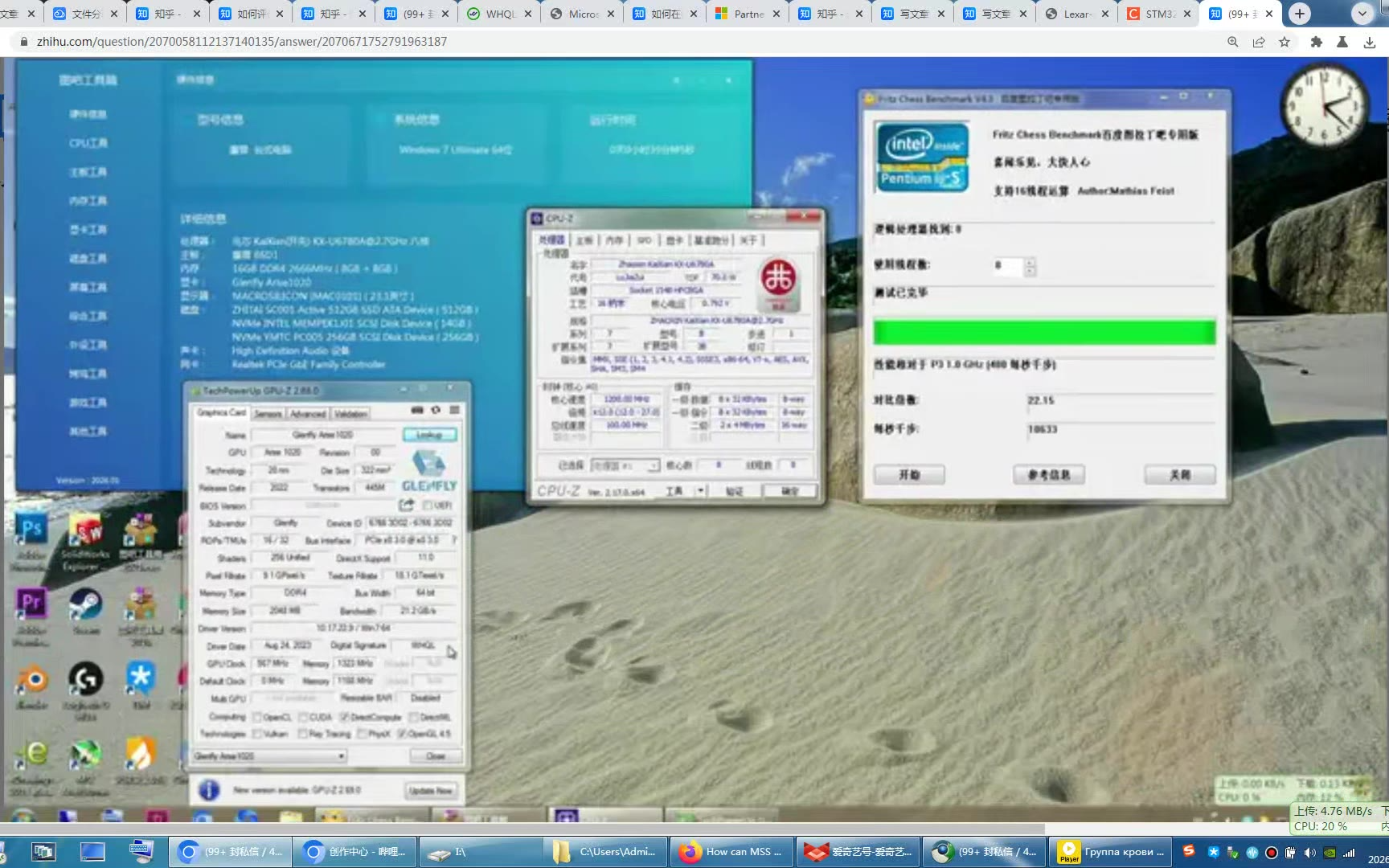Click 参考信息 in Fritz Chess Benchmark
Image resolution: width=1389 pixels, height=868 pixels.
(x=1048, y=475)
